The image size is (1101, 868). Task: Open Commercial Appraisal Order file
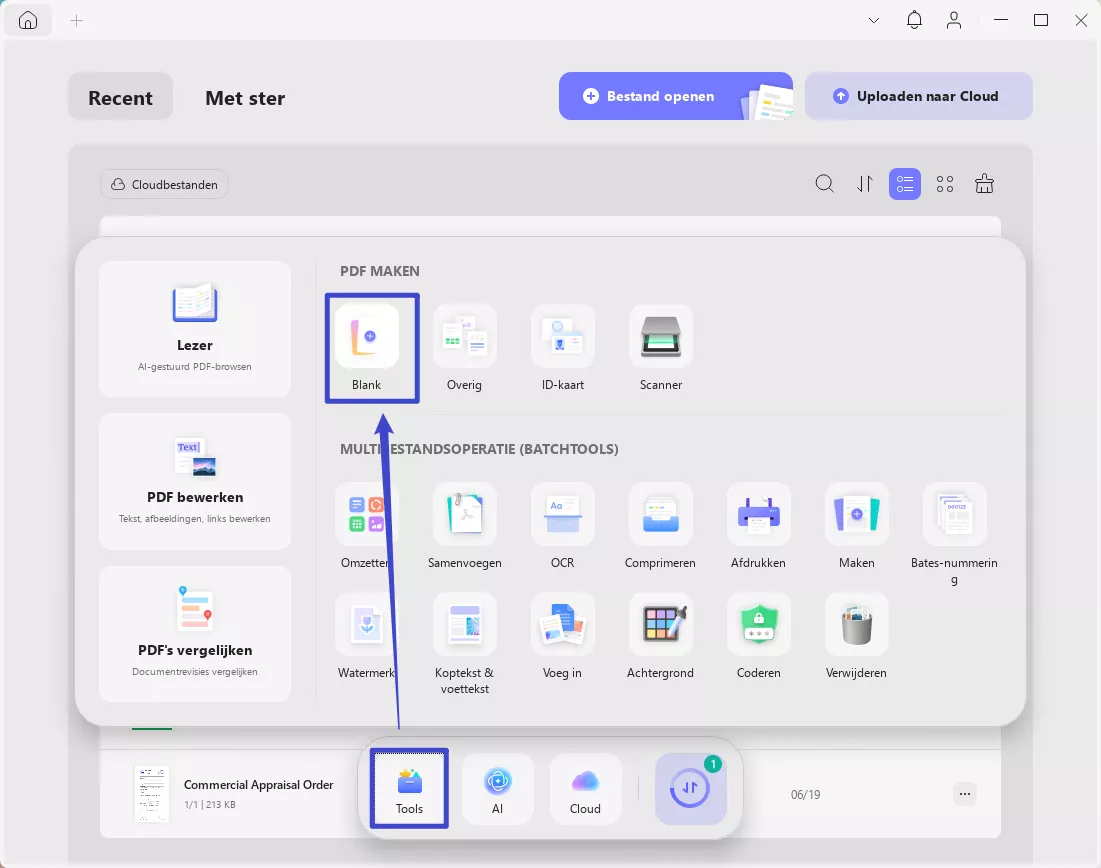coord(258,784)
